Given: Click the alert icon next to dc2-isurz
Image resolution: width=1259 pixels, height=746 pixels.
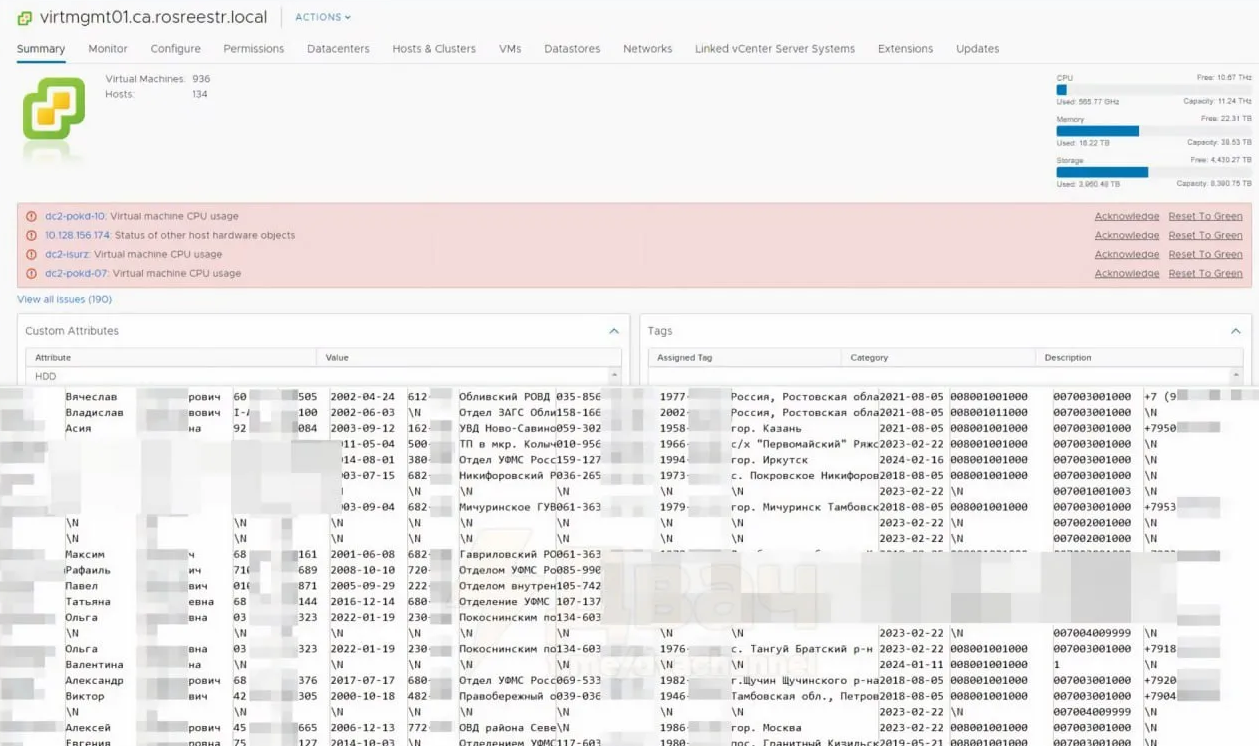Looking at the screenshot, I should coord(31,254).
